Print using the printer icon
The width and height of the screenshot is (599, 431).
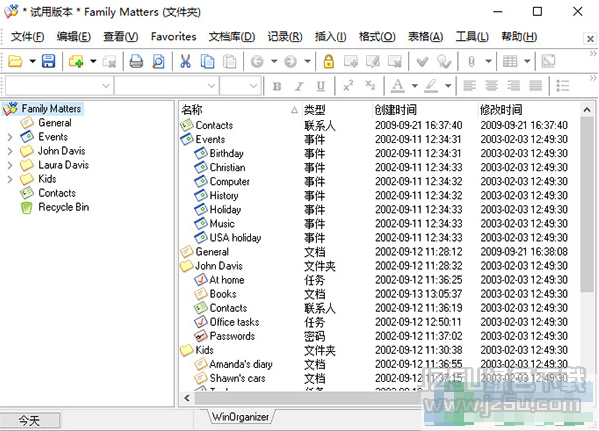136,61
